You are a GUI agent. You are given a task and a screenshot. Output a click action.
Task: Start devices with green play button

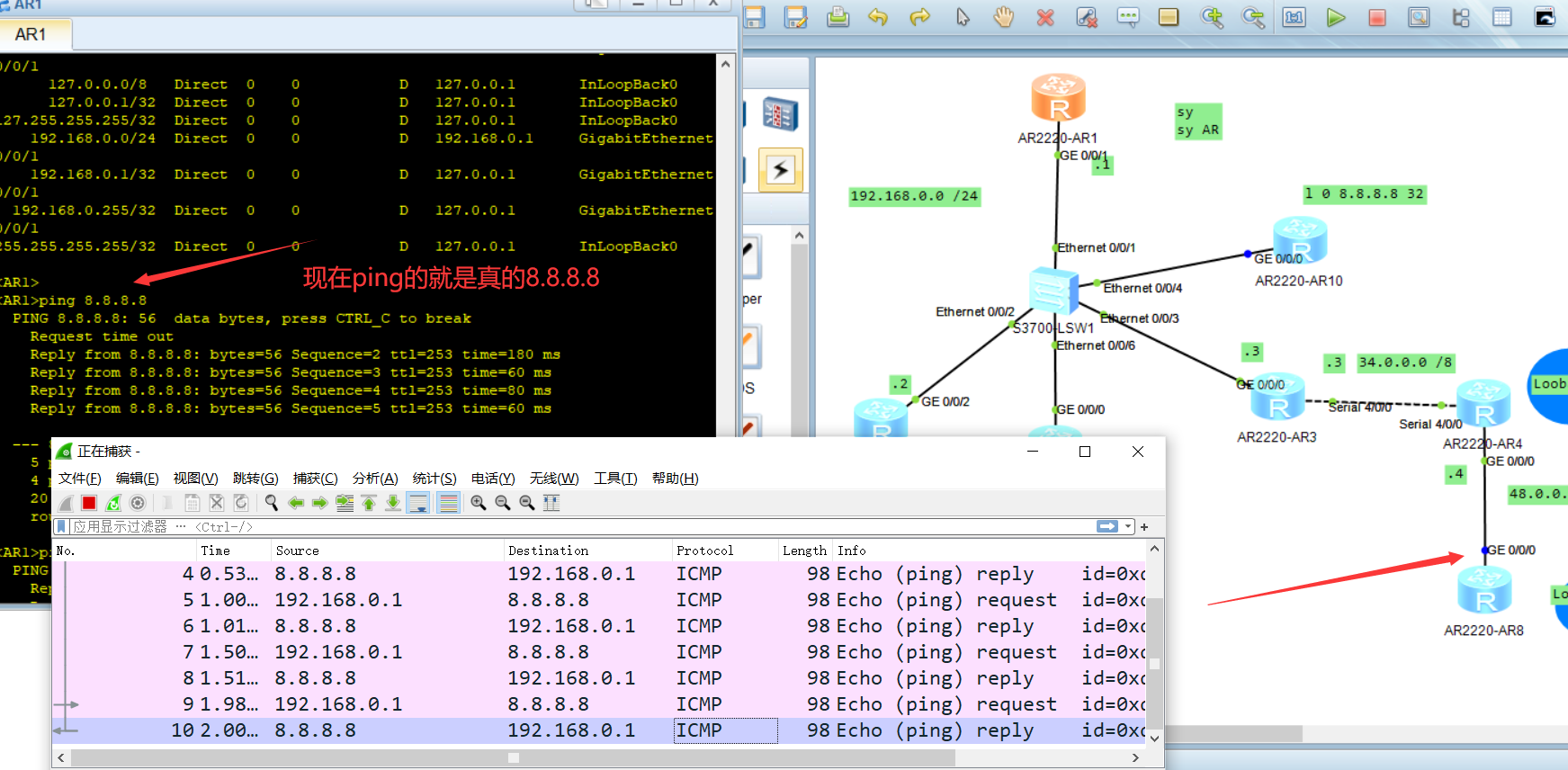1336,16
